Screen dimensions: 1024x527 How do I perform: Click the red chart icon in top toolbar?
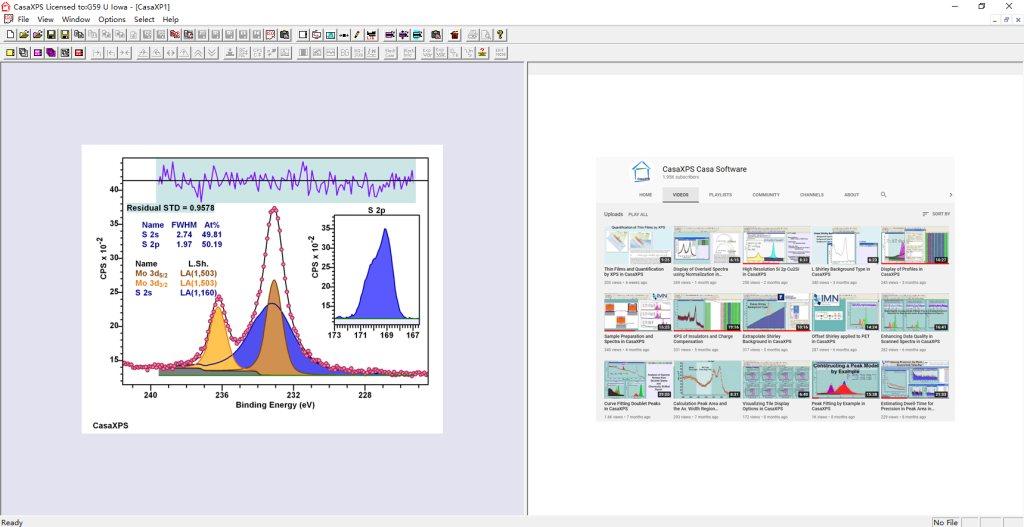click(x=270, y=35)
